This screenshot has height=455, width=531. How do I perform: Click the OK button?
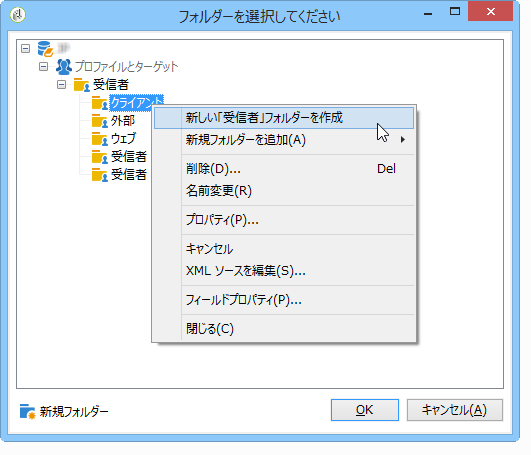click(365, 410)
